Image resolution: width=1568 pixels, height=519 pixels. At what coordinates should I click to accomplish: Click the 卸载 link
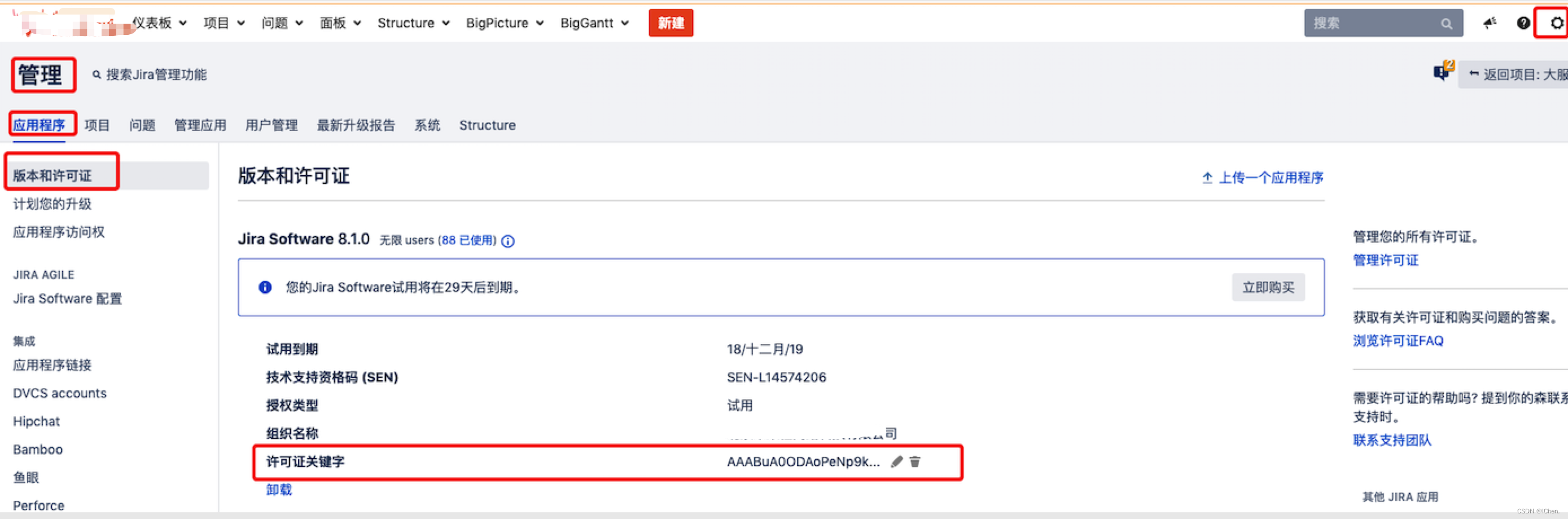279,489
